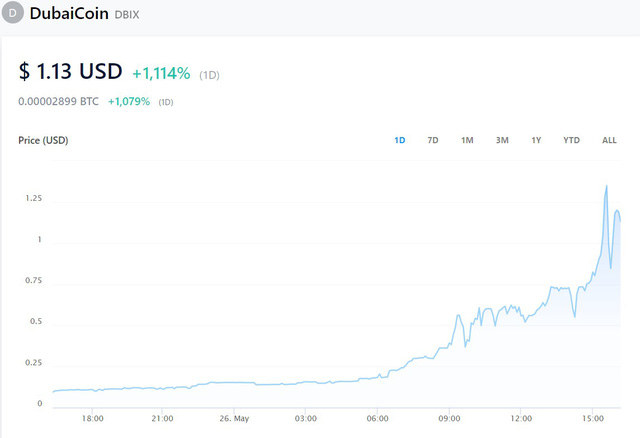Image resolution: width=640 pixels, height=438 pixels.
Task: Click the +1,114% USD change value
Action: (161, 73)
